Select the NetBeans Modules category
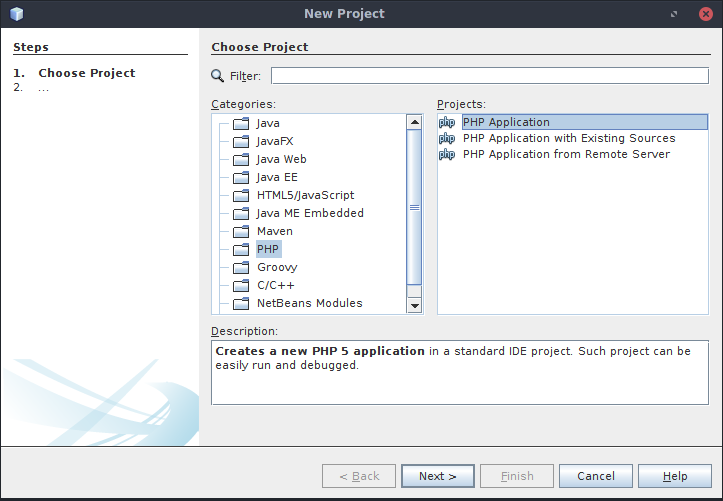Screen dimensions: 723x501 pyautogui.click(x=310, y=303)
